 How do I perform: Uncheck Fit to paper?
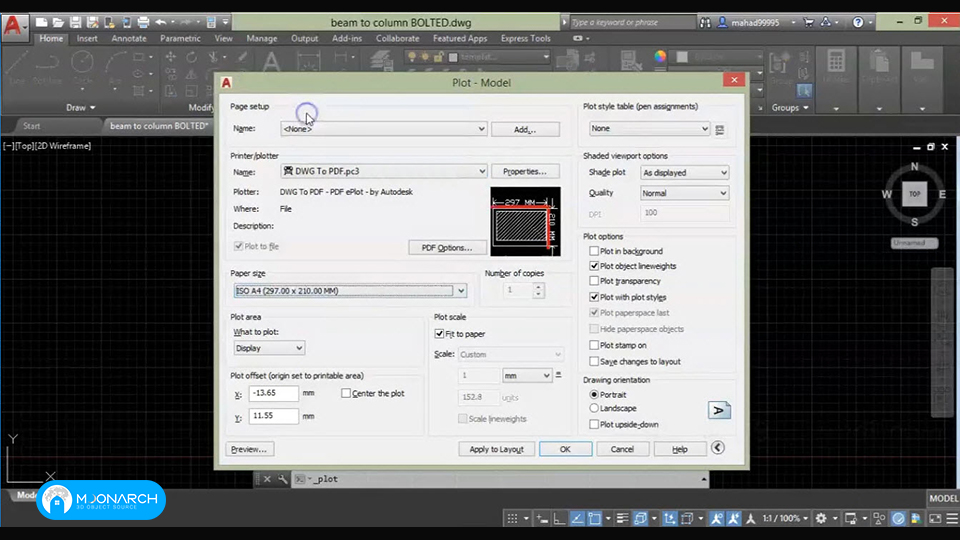[439, 334]
